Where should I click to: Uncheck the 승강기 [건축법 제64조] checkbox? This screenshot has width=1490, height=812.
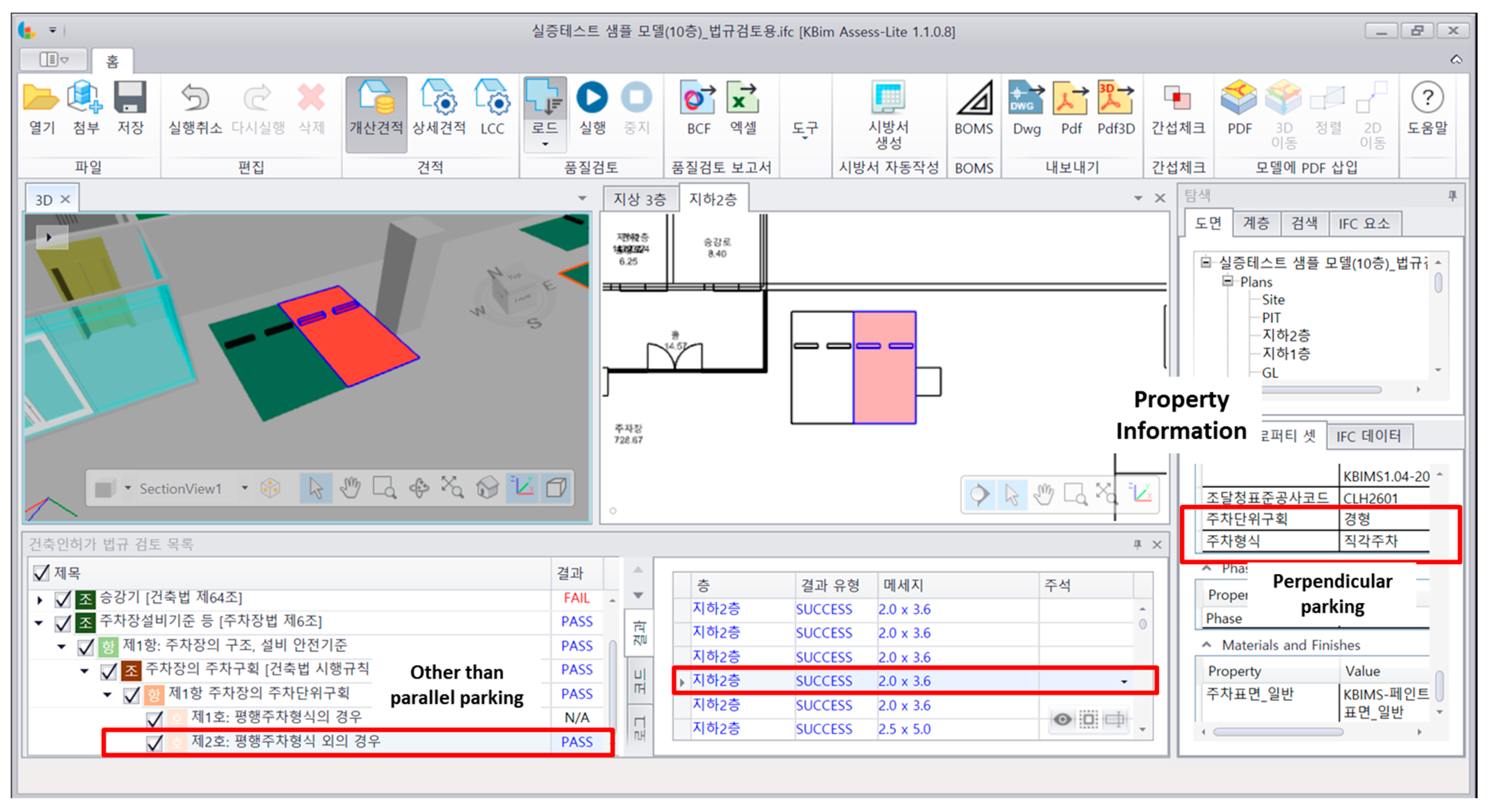click(x=63, y=599)
